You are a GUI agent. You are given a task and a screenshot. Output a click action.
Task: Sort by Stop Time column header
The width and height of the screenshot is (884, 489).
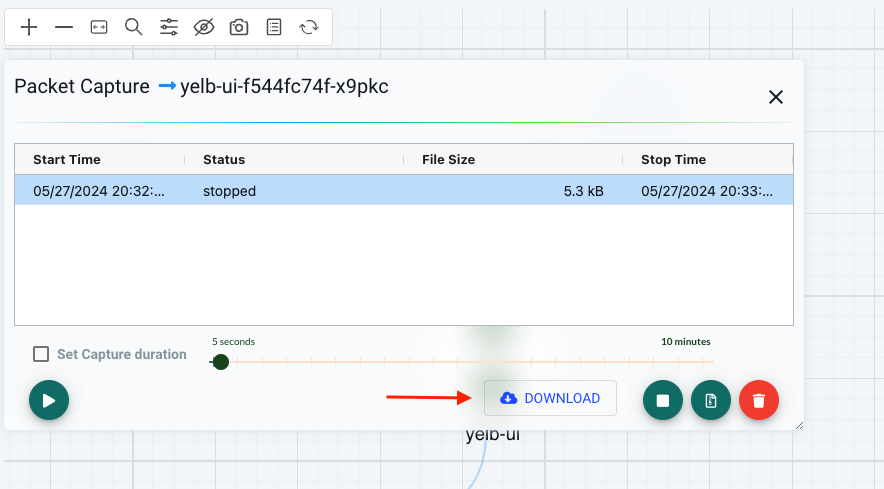pyautogui.click(x=673, y=160)
